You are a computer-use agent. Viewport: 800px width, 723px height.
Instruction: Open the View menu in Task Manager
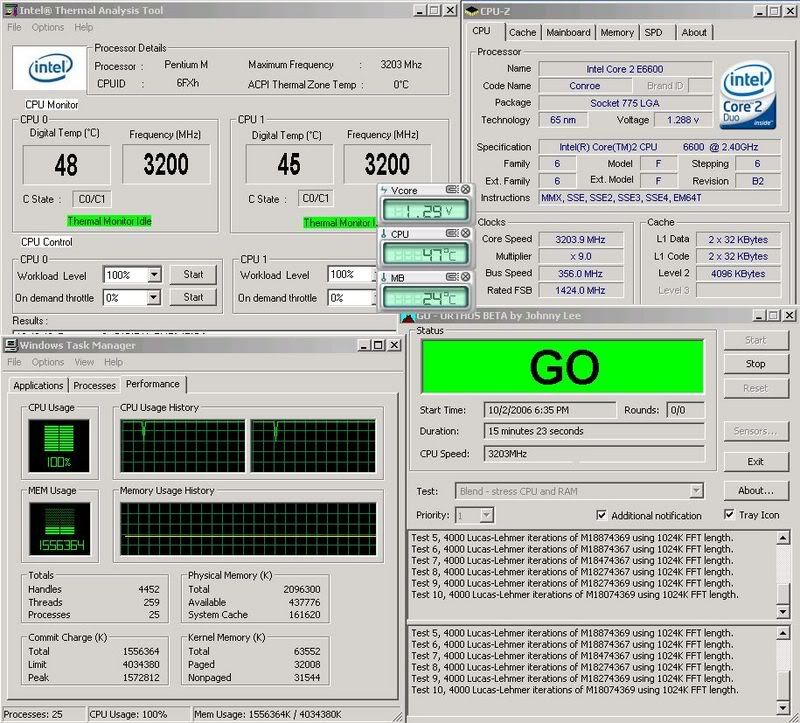(84, 362)
